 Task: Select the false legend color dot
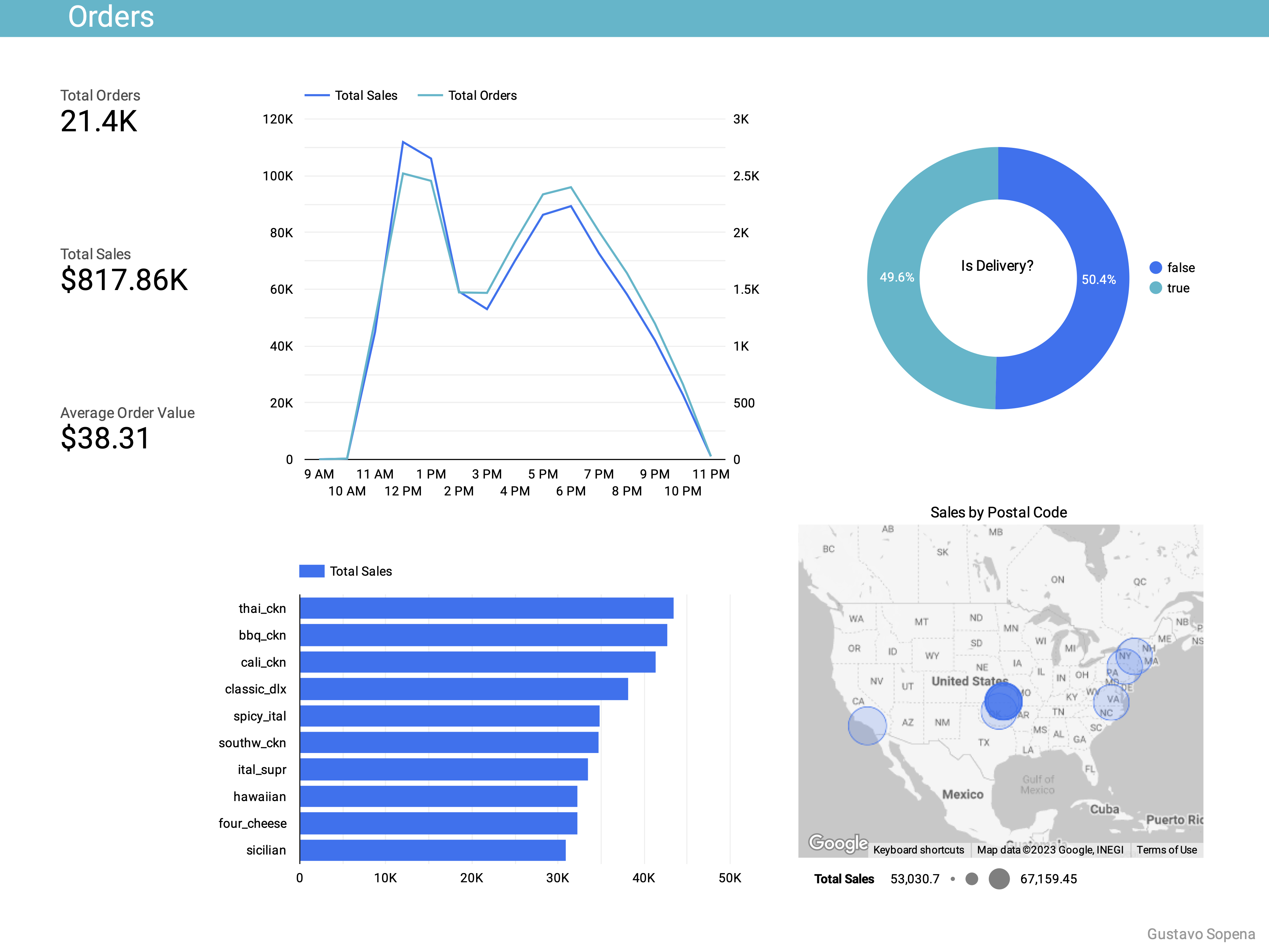pos(1155,267)
